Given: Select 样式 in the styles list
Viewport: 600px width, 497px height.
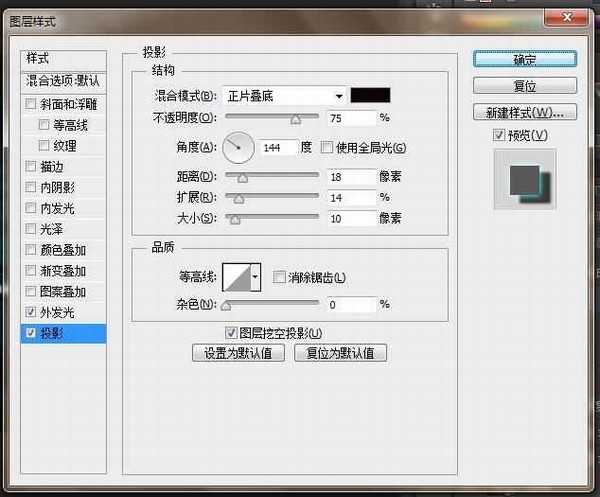Looking at the screenshot, I should point(64,59).
